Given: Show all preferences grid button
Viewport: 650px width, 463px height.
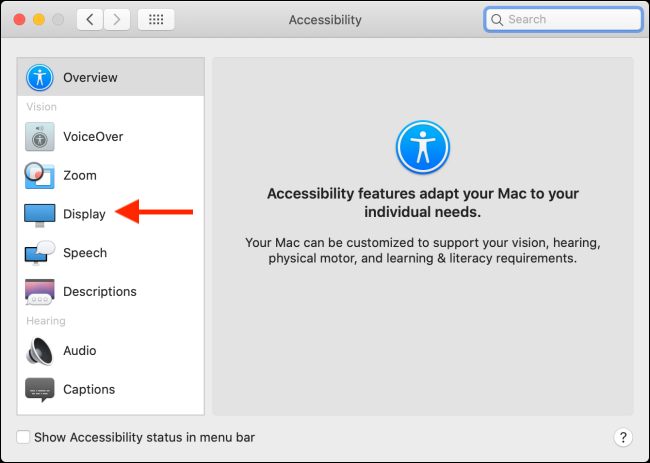Looking at the screenshot, I should coord(157,20).
